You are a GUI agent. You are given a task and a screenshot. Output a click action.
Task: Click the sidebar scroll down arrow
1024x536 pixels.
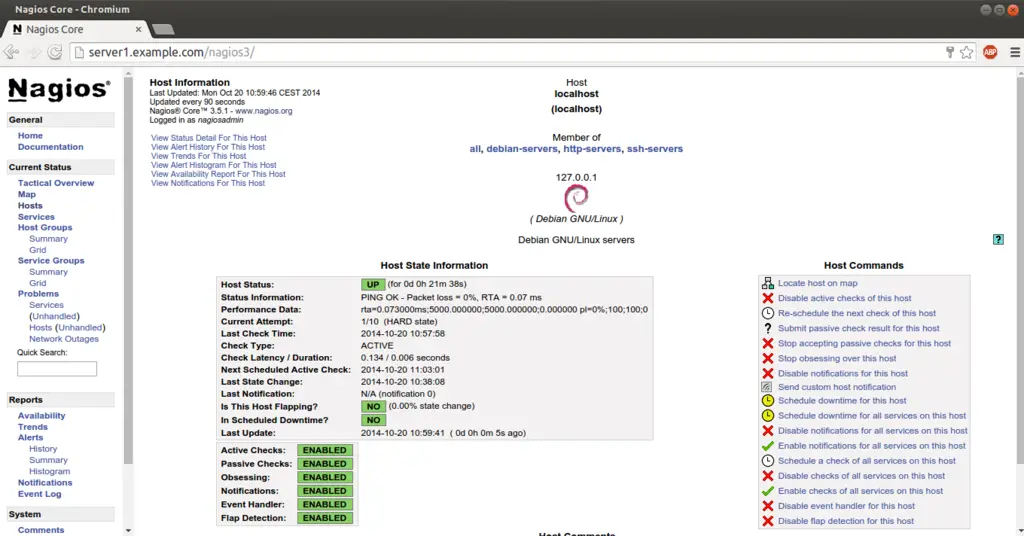(128, 531)
